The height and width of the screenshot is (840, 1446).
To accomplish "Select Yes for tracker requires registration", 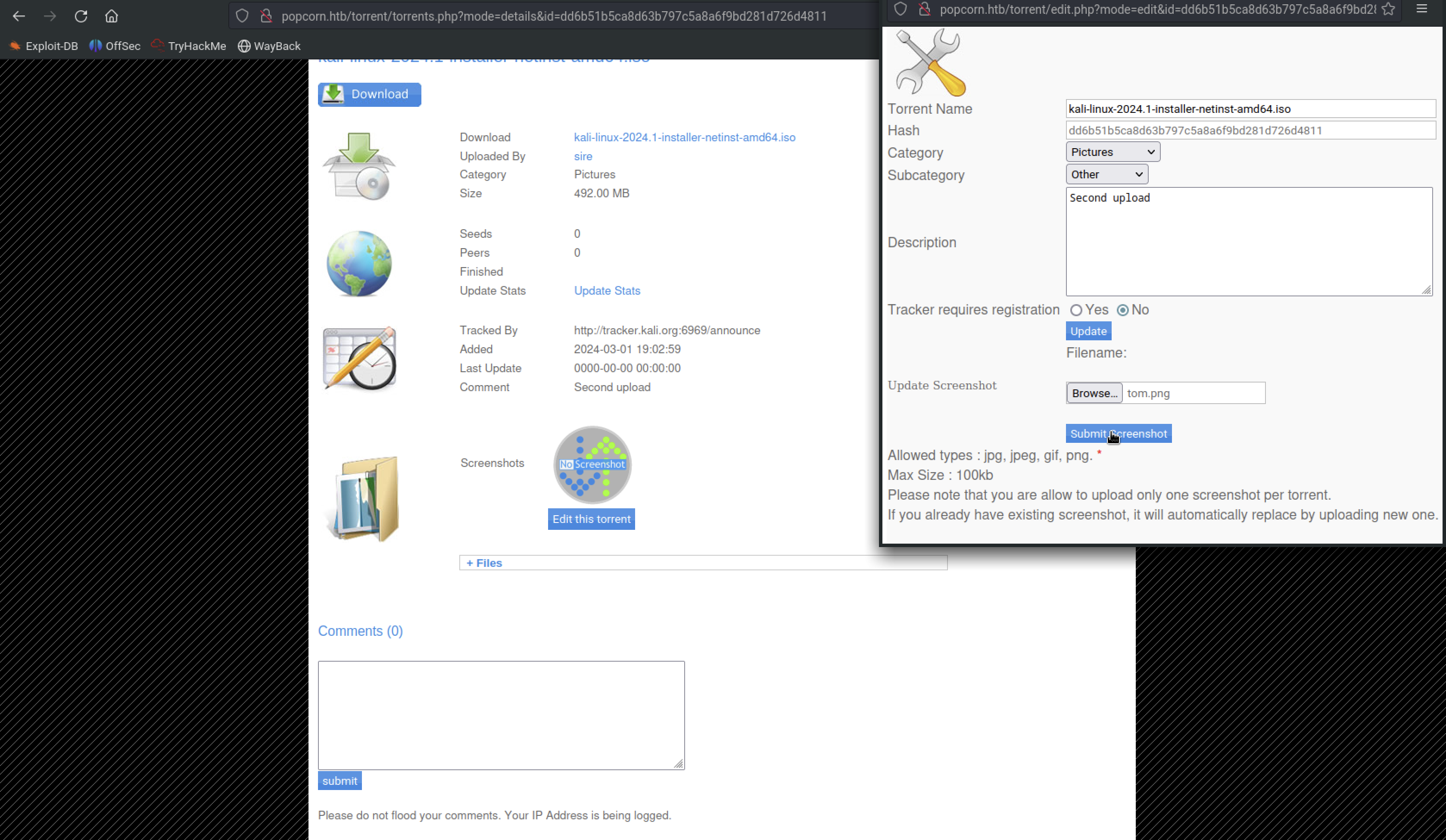I will [x=1076, y=311].
